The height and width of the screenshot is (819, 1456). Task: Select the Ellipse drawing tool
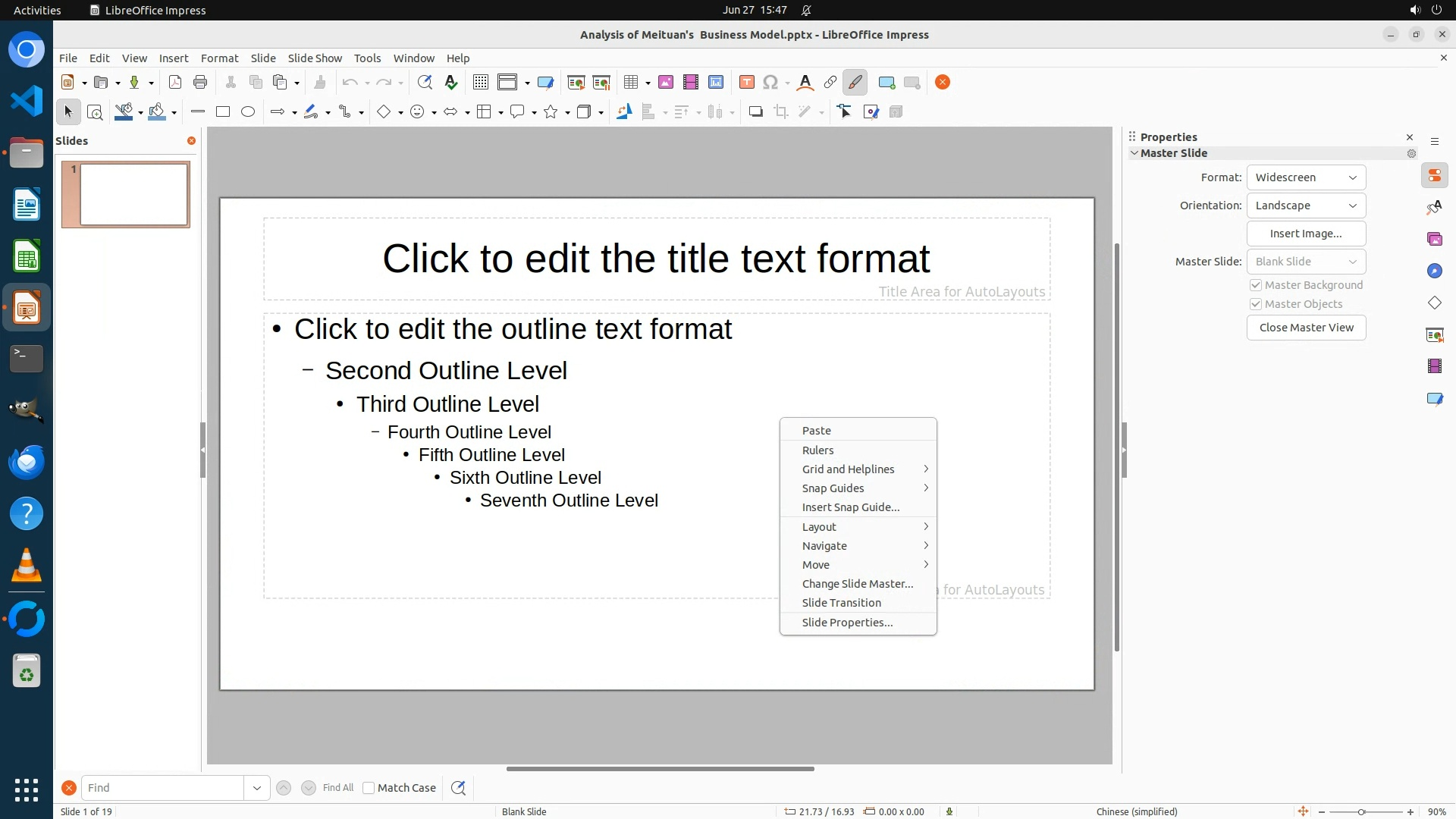click(248, 112)
